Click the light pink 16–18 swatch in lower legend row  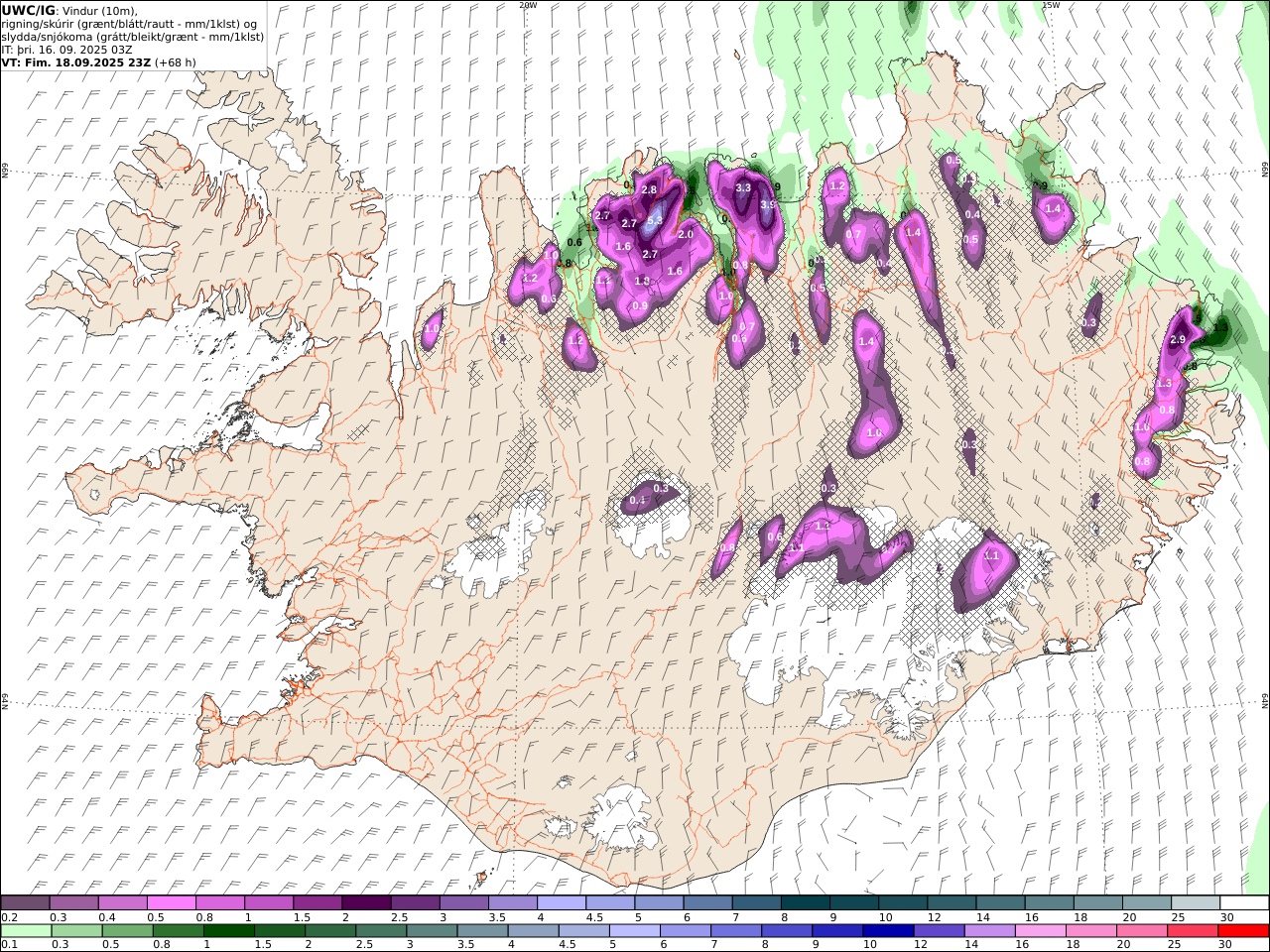tap(1041, 931)
